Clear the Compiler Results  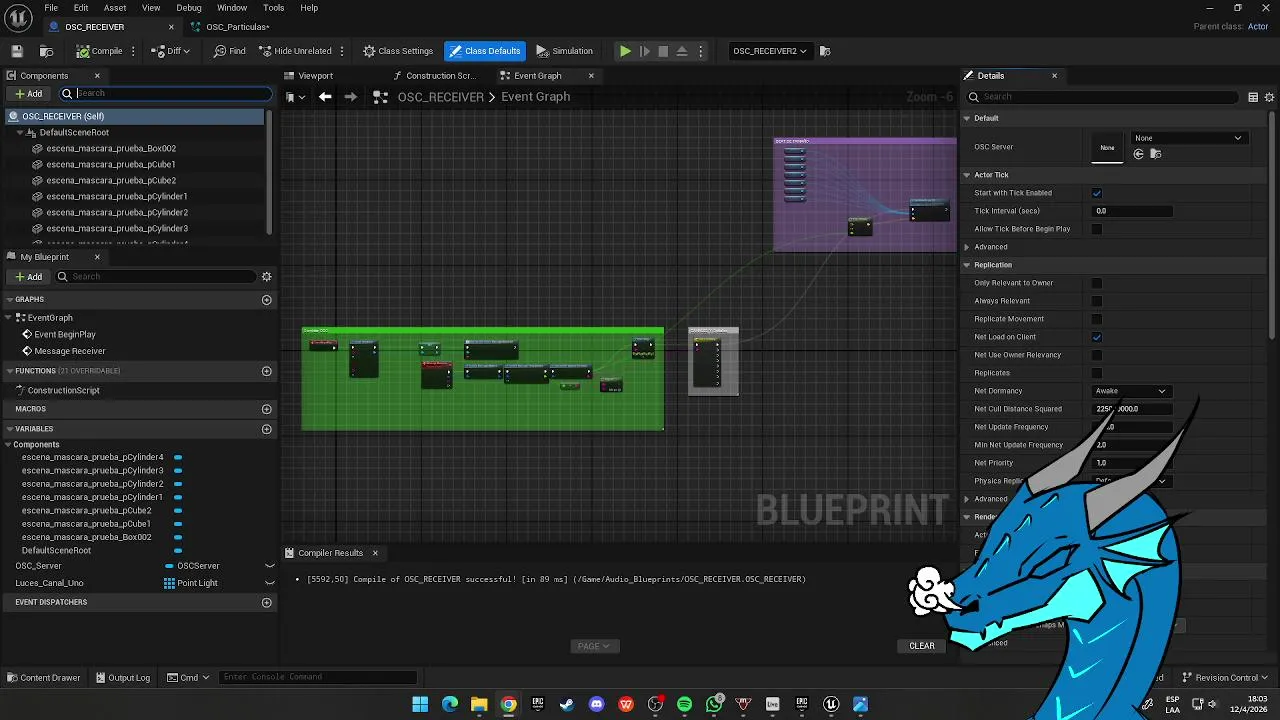pos(922,646)
